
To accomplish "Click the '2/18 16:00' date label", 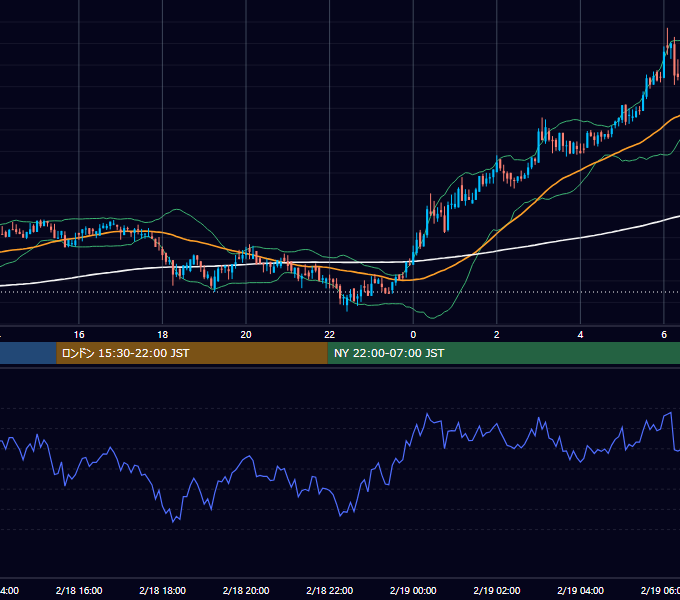I will click(79, 590).
